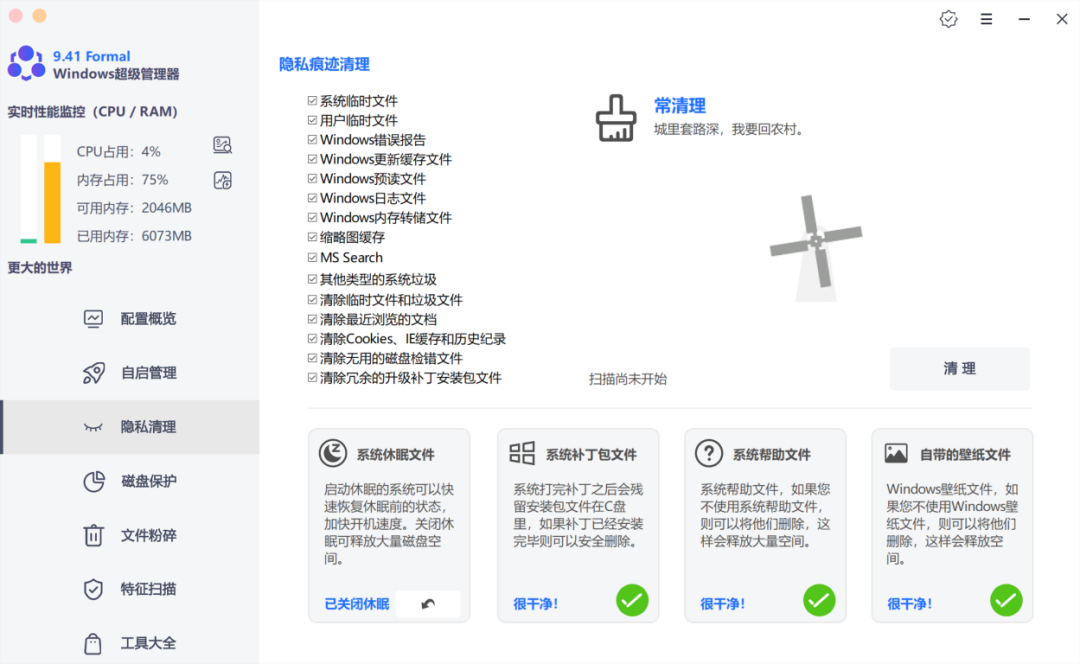Select the 特征扫描 scan icon
This screenshot has width=1080, height=664.
pyautogui.click(x=91, y=589)
